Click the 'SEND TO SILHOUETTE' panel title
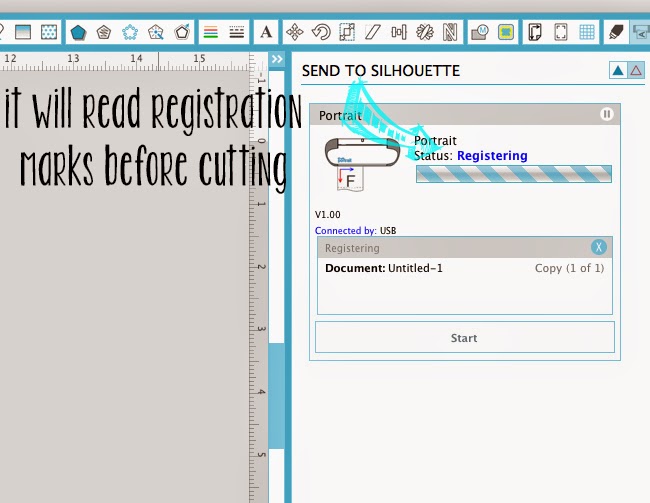Screen dimensions: 650x503 (x=381, y=71)
